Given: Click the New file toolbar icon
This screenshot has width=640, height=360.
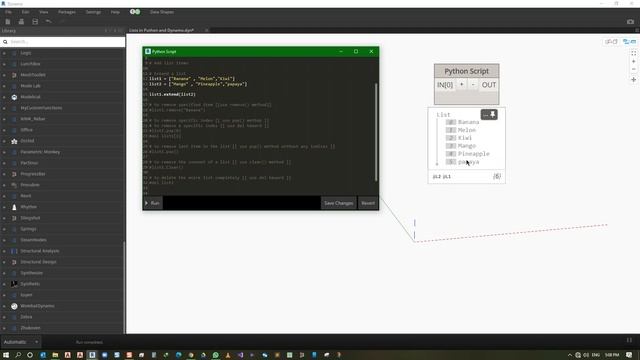Looking at the screenshot, I should pos(8,21).
